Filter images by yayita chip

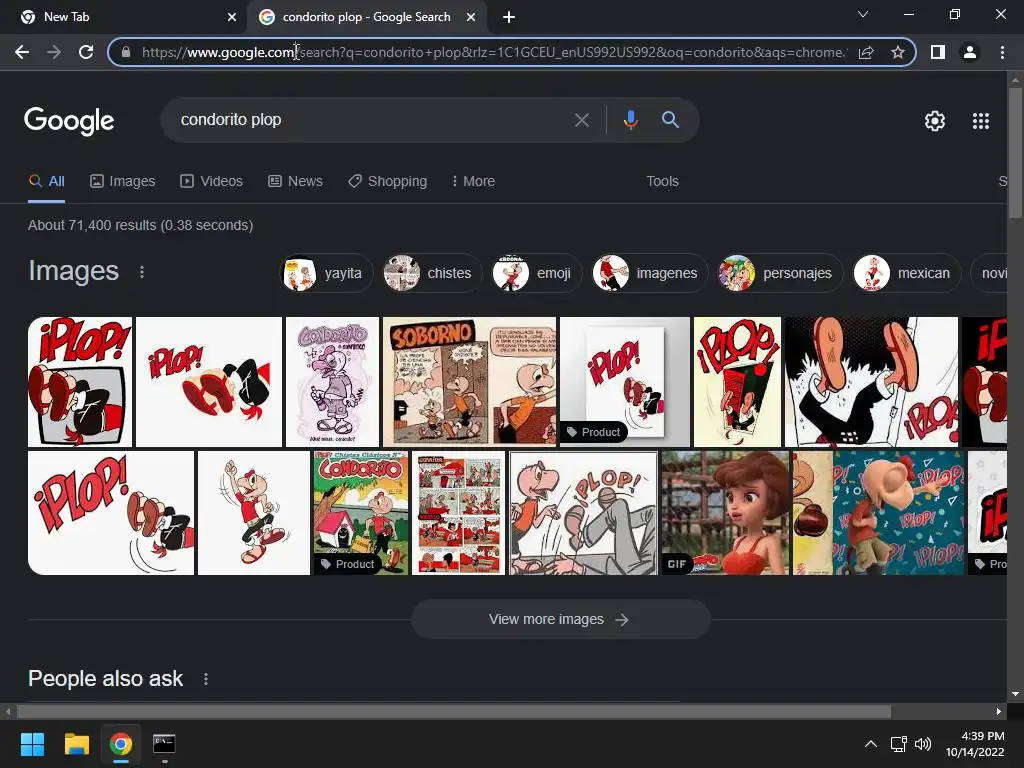(326, 273)
